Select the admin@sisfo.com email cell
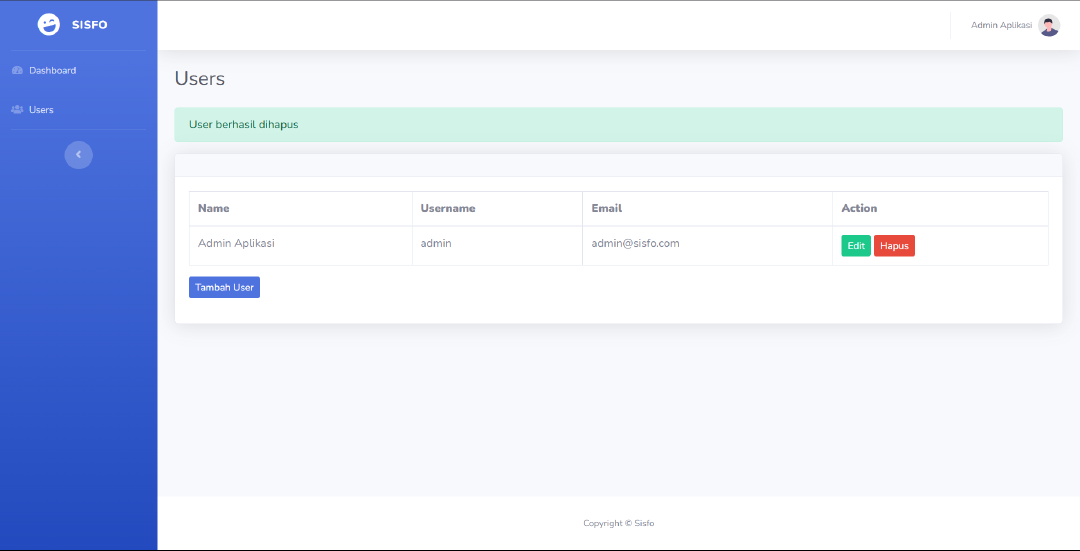This screenshot has height=551, width=1080. [635, 243]
